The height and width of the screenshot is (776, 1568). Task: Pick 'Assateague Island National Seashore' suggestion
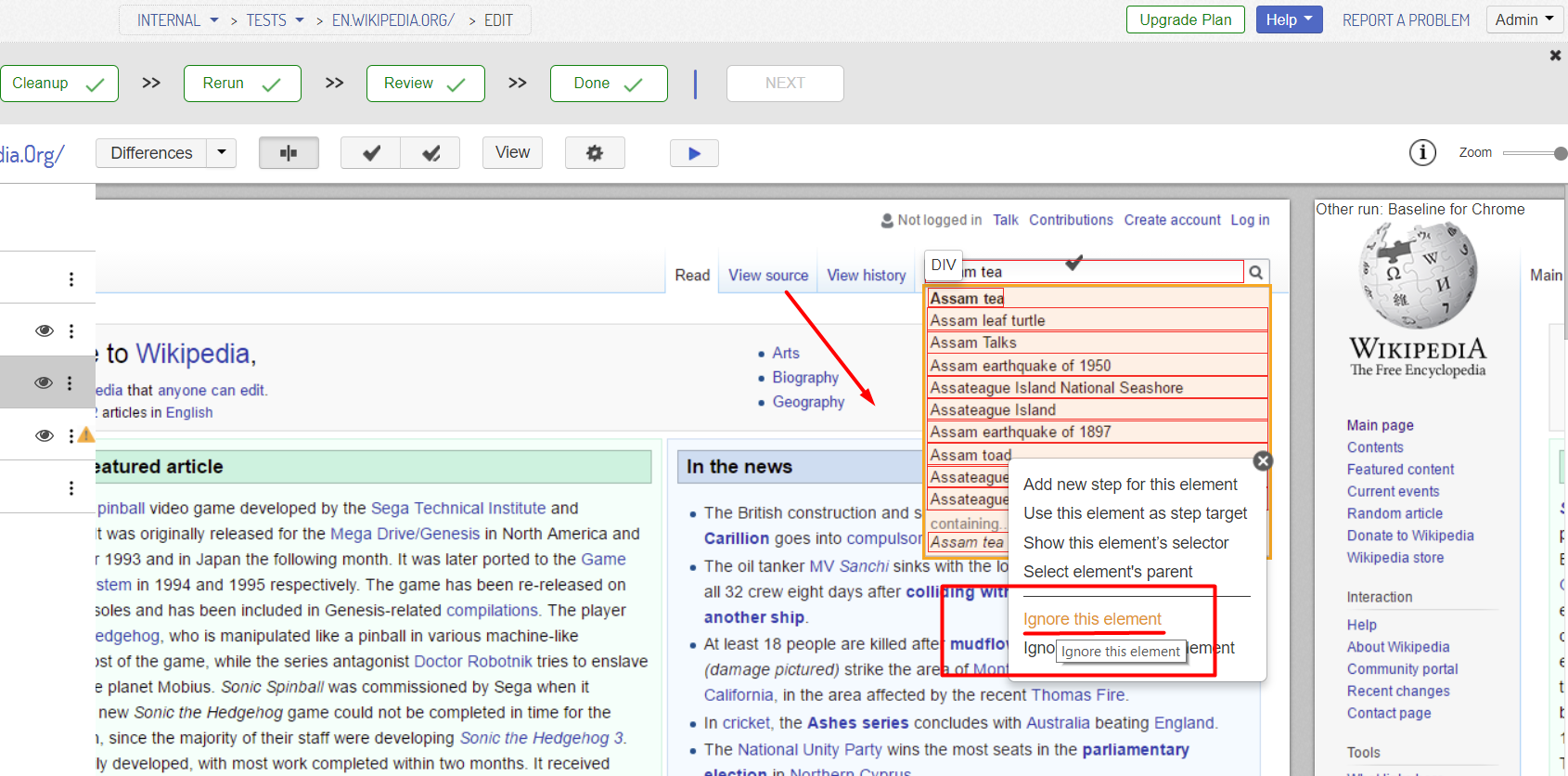[1098, 388]
